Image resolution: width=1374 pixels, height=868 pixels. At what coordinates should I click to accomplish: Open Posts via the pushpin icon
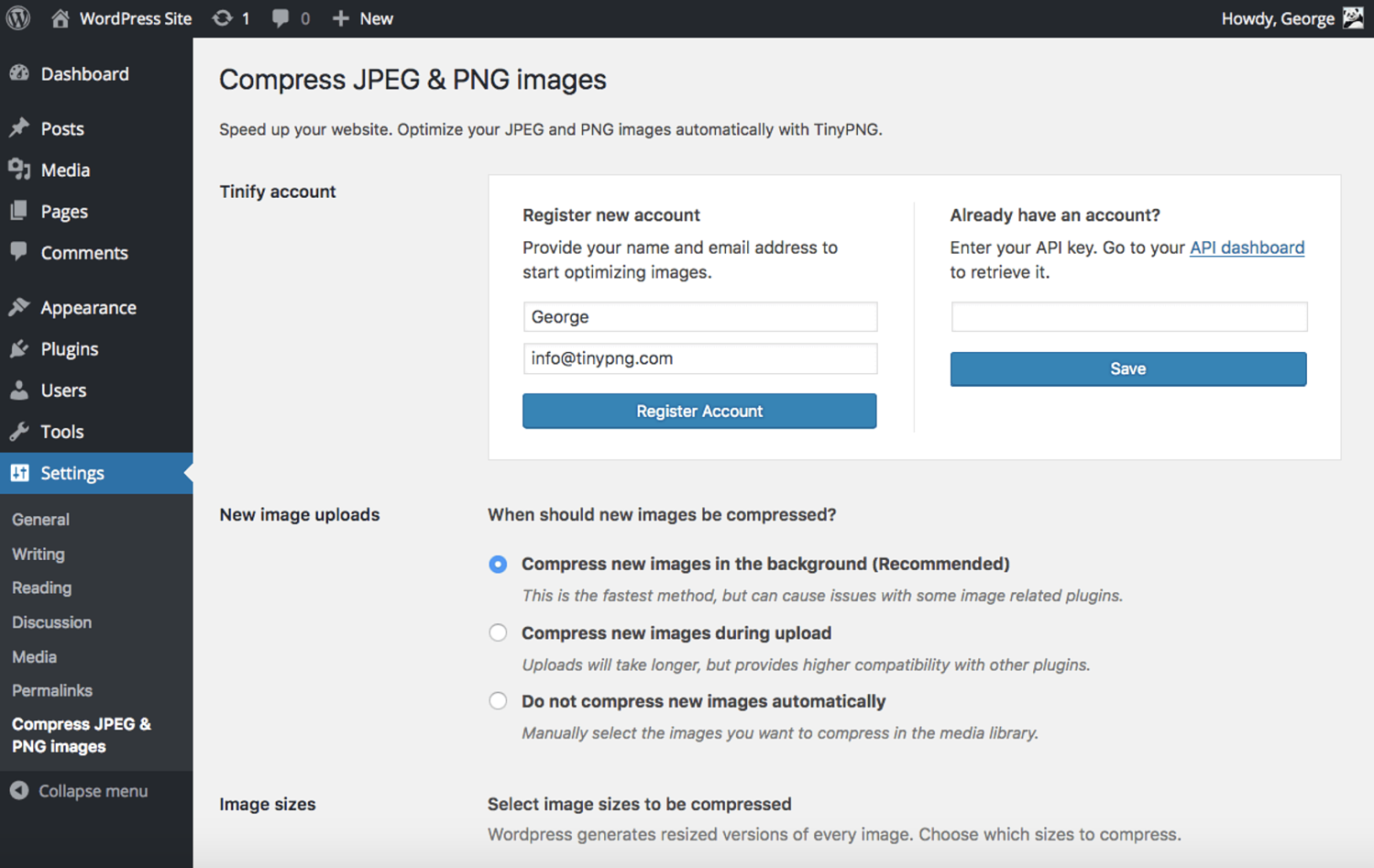coord(19,128)
